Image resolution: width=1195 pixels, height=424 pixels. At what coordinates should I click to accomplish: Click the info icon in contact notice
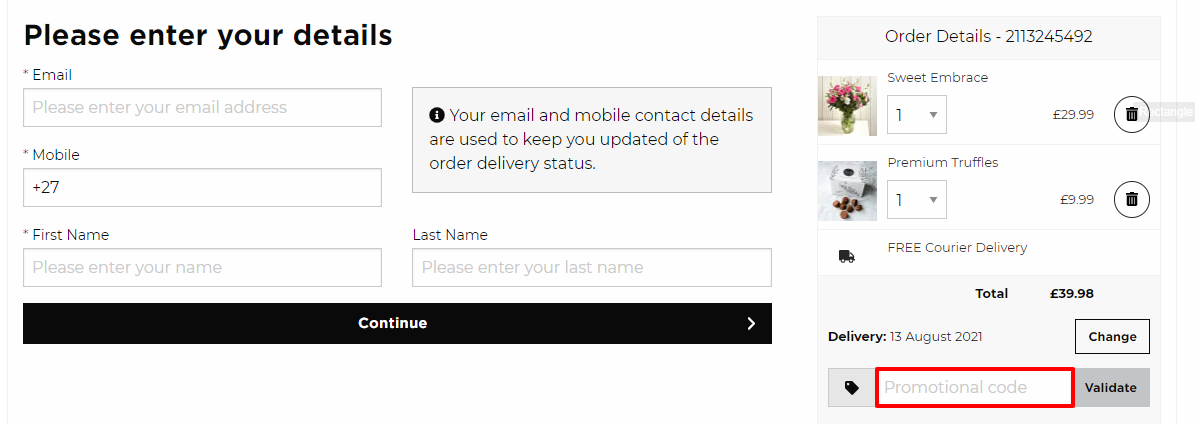(x=437, y=115)
